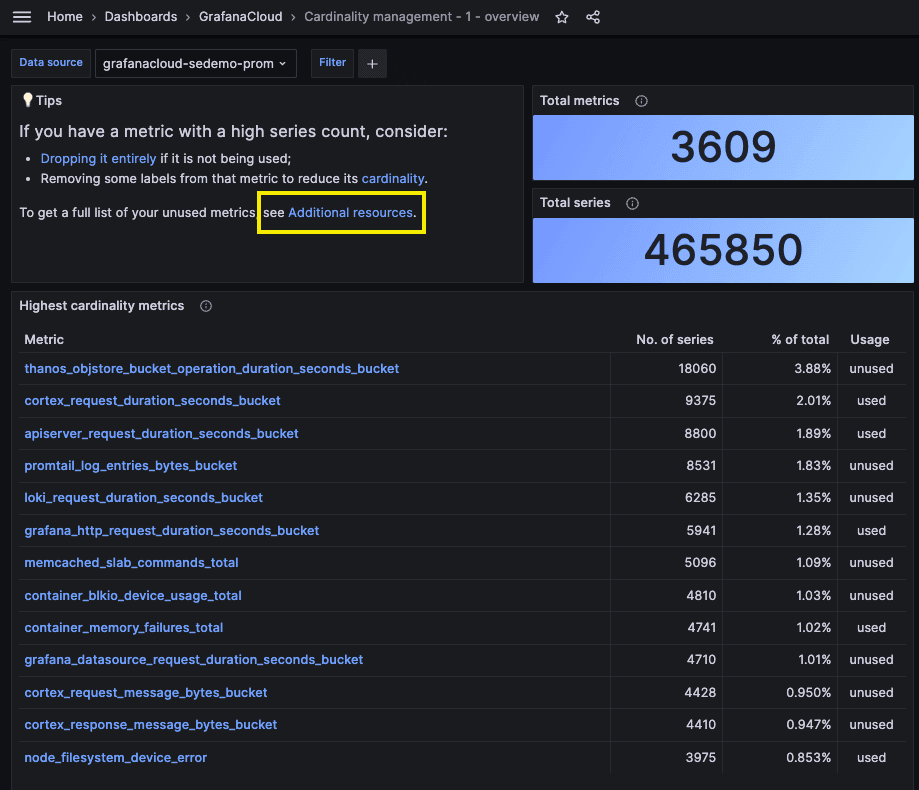The height and width of the screenshot is (790, 919).
Task: Open the main navigation hamburger menu
Action: click(x=21, y=16)
